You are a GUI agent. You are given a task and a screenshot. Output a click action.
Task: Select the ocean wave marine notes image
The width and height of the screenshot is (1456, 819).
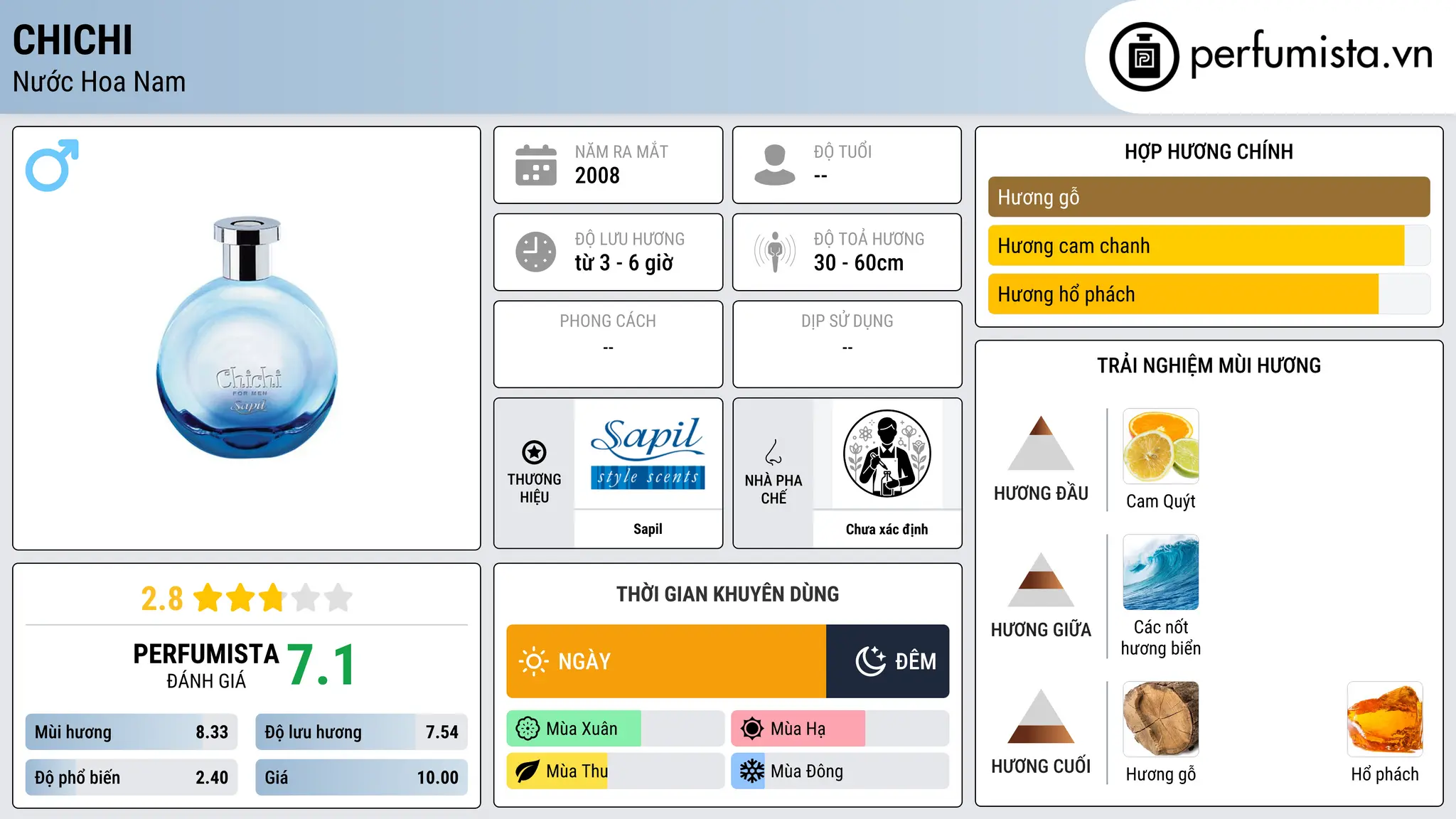(x=1161, y=572)
